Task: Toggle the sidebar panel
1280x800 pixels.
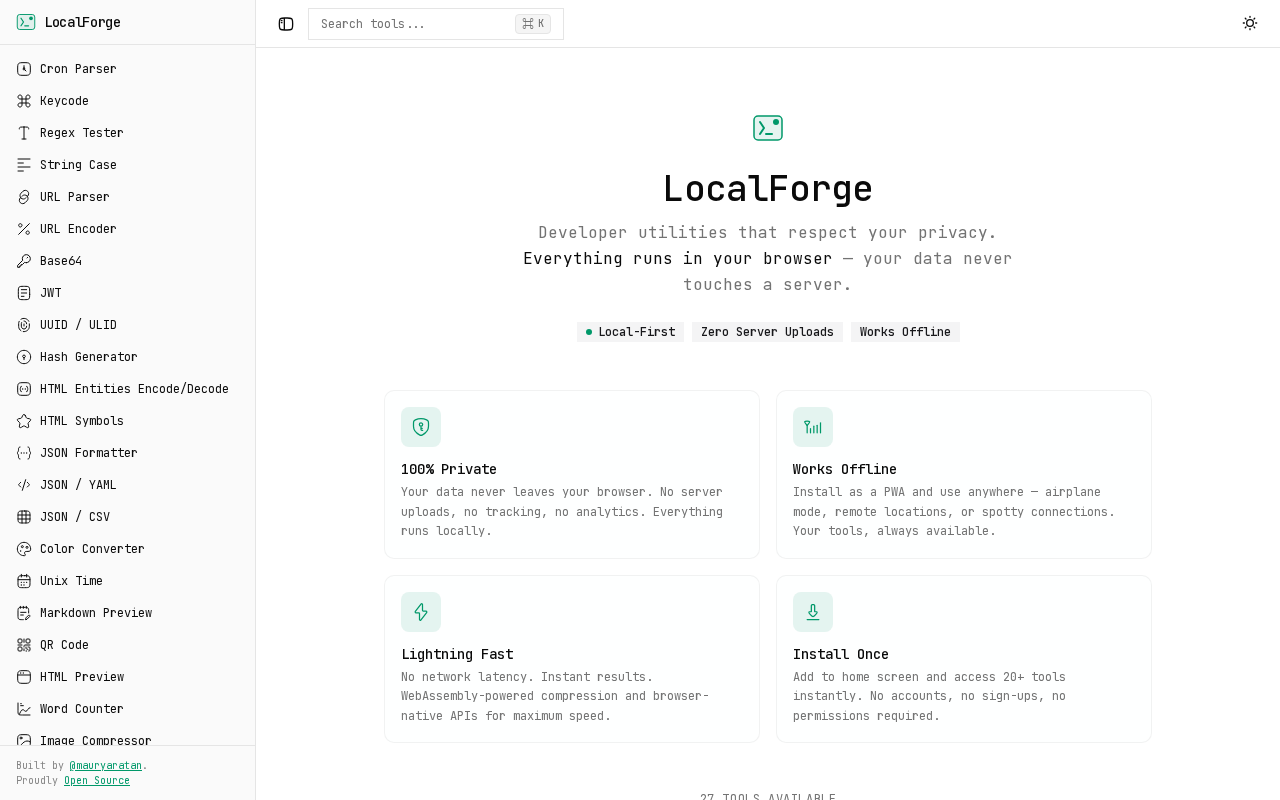Action: coord(286,24)
